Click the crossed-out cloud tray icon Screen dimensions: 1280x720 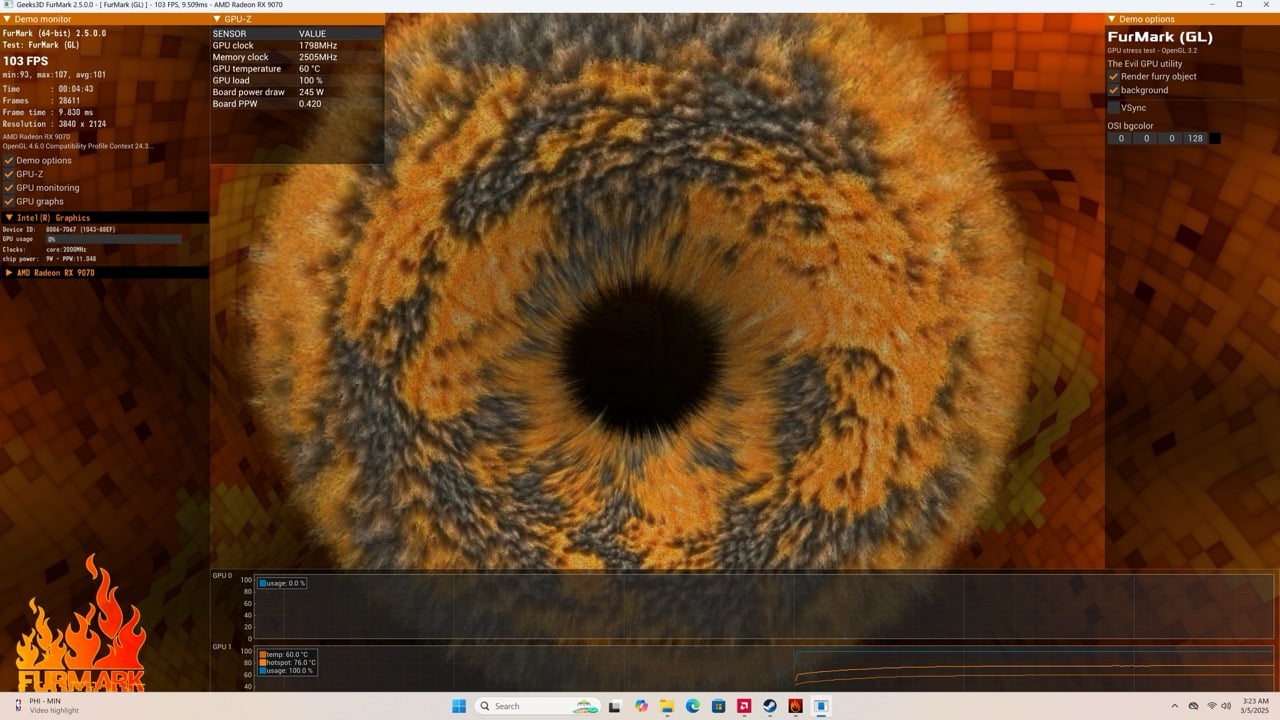(1194, 706)
